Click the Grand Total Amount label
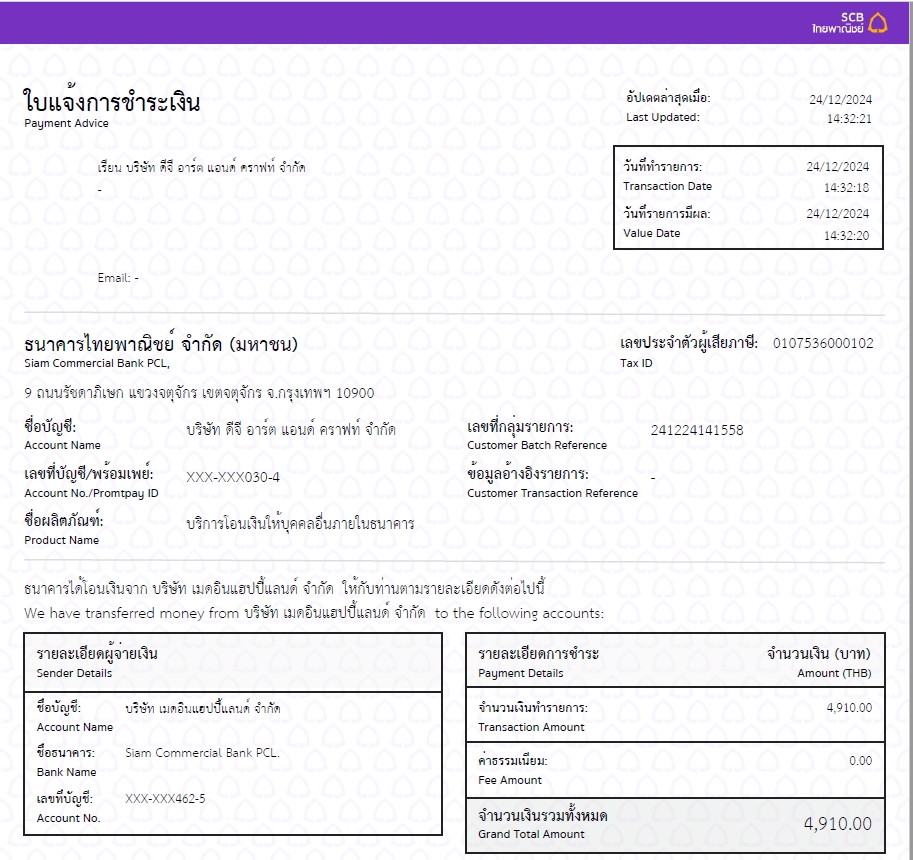 (531, 834)
